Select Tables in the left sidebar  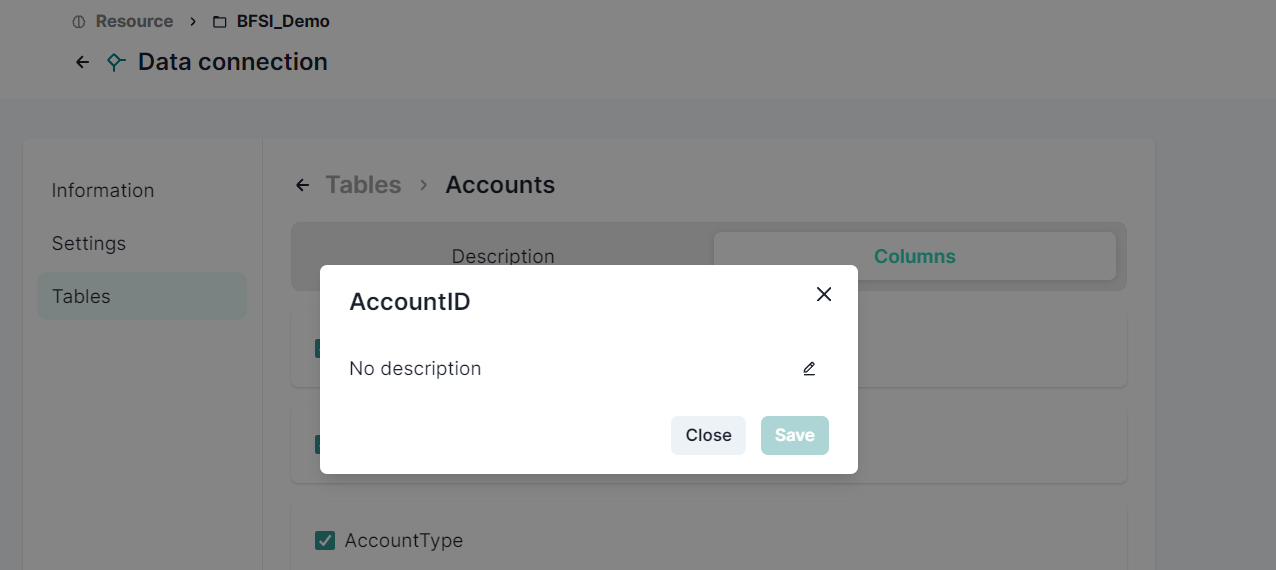tap(81, 296)
